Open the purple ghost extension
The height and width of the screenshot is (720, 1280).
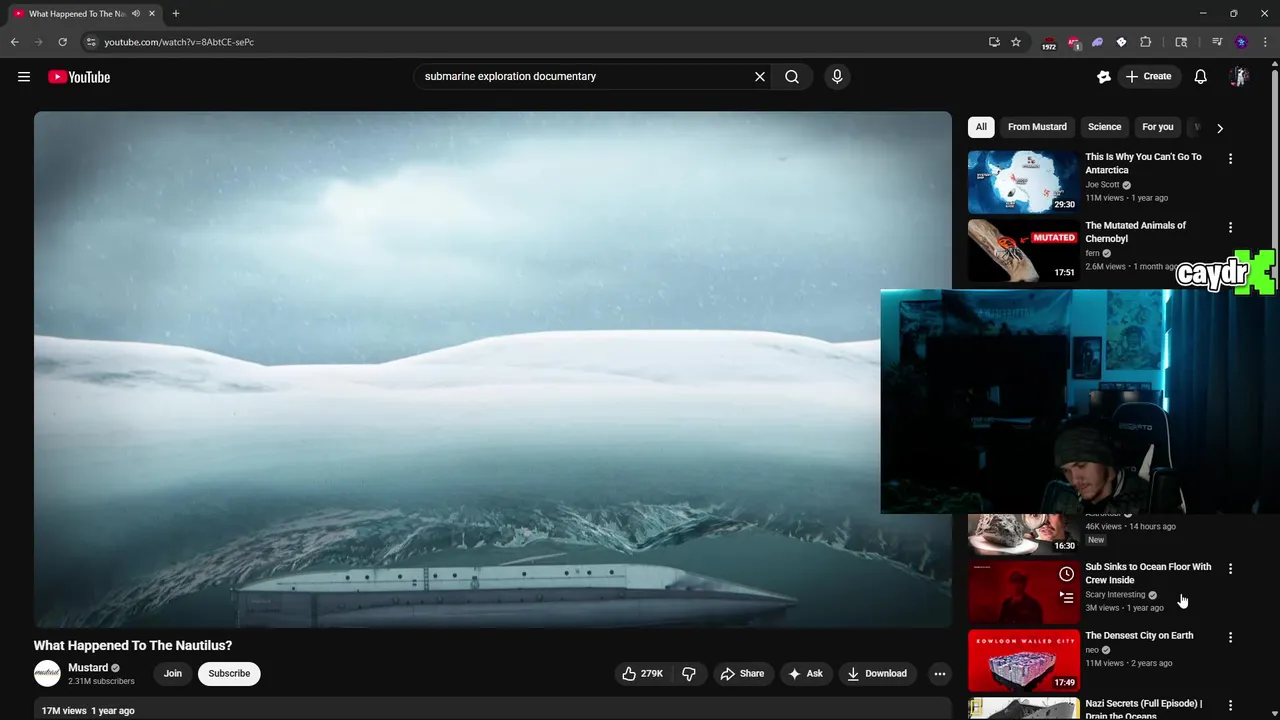tap(1097, 42)
